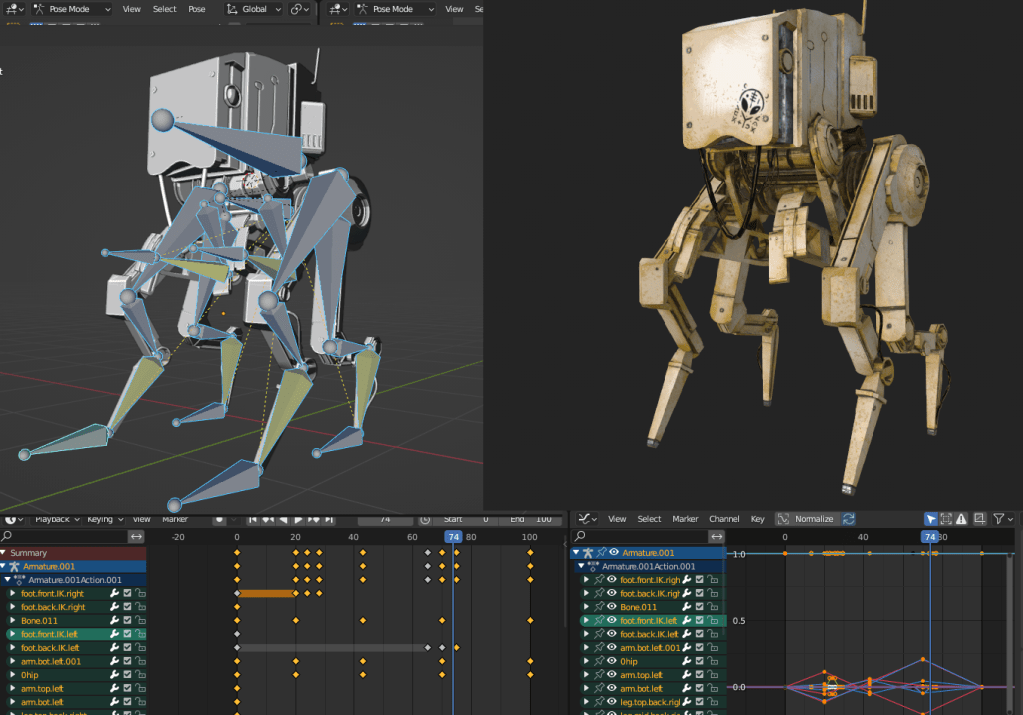
Task: Click wrench modifier icon on Bone.011 timeline row
Action: pos(114,621)
